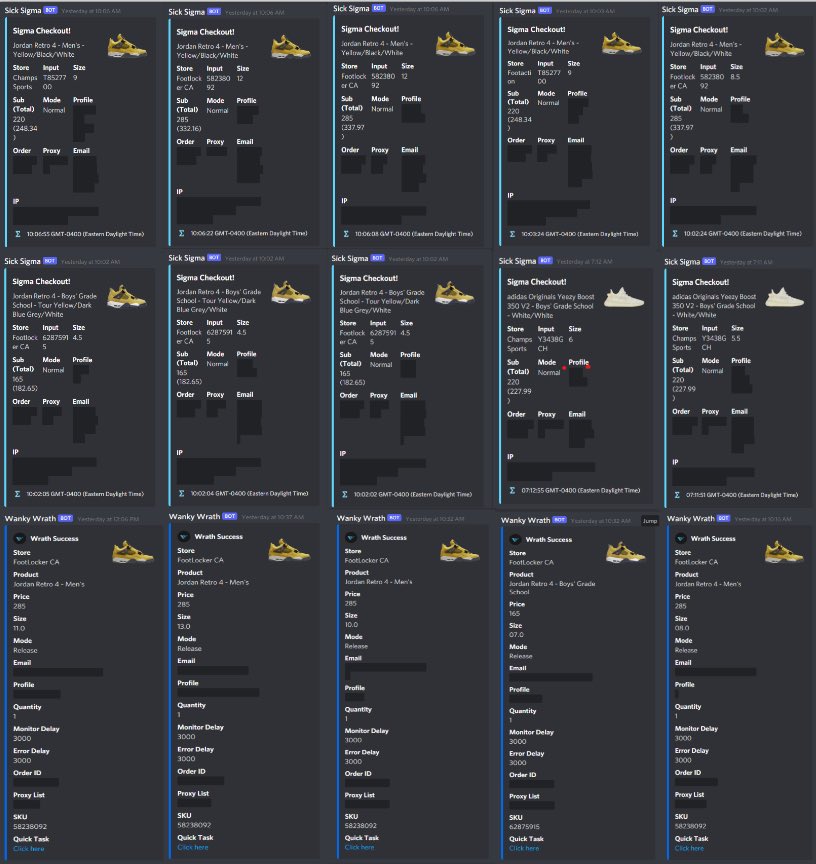
Task: Open the Quick Task Click here link bottom-left
Action: coord(27,847)
